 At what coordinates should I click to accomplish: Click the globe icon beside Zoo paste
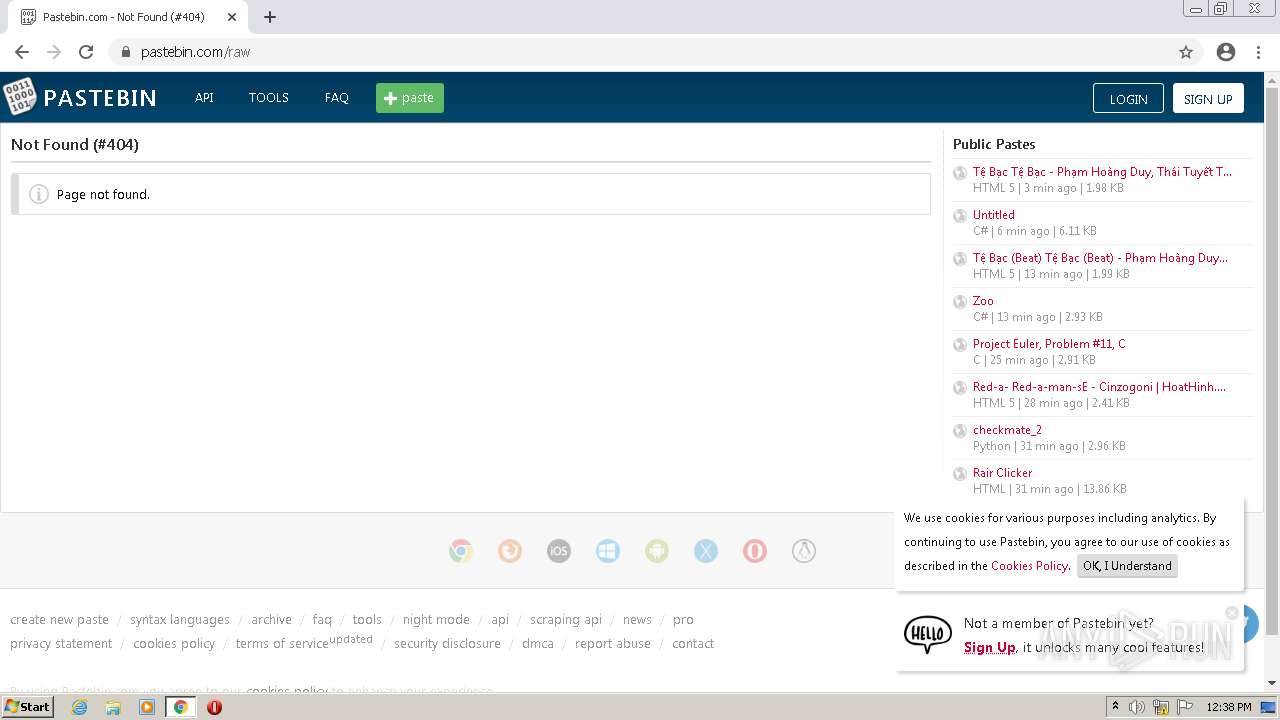[x=960, y=302]
